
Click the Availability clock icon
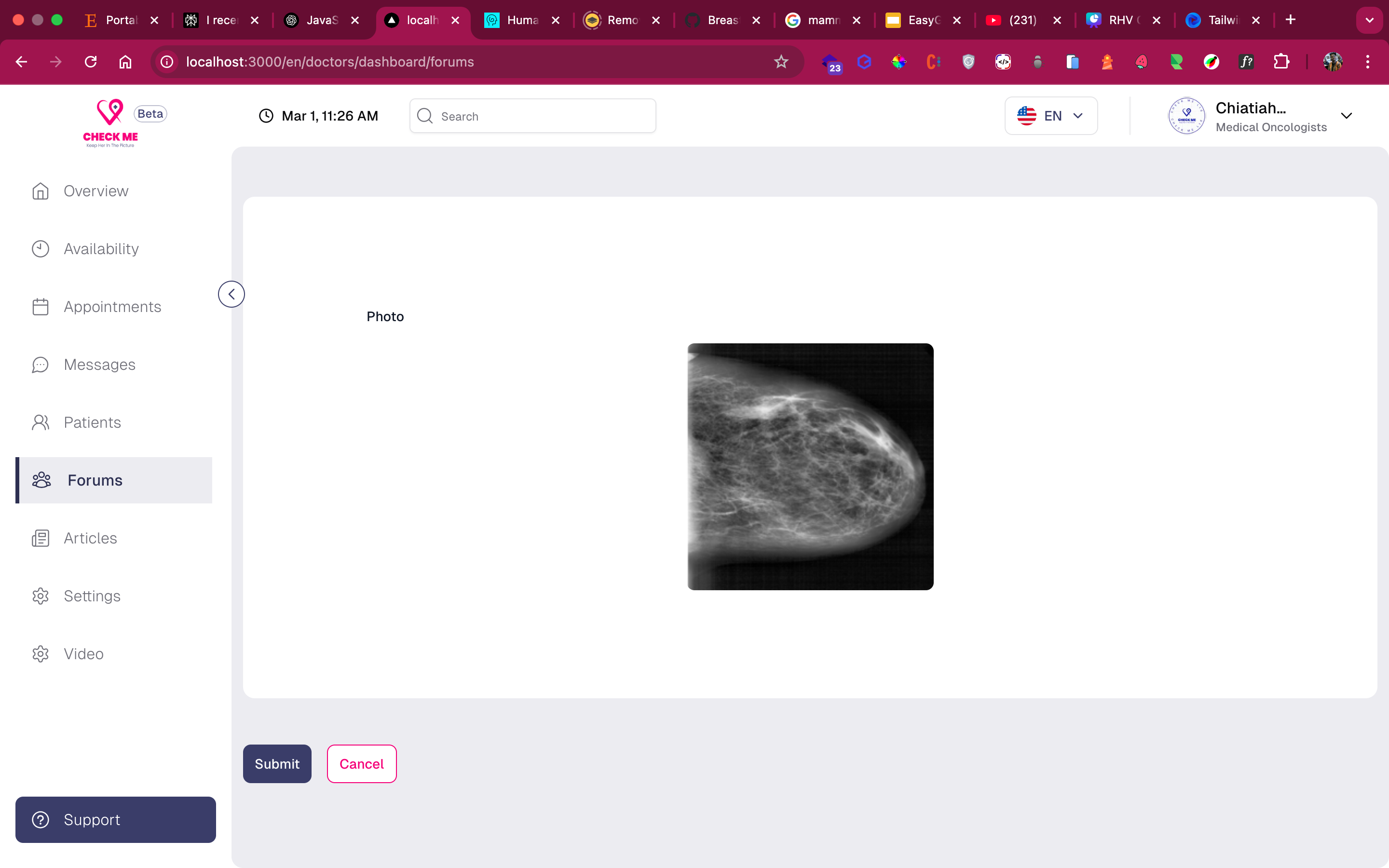click(40, 248)
